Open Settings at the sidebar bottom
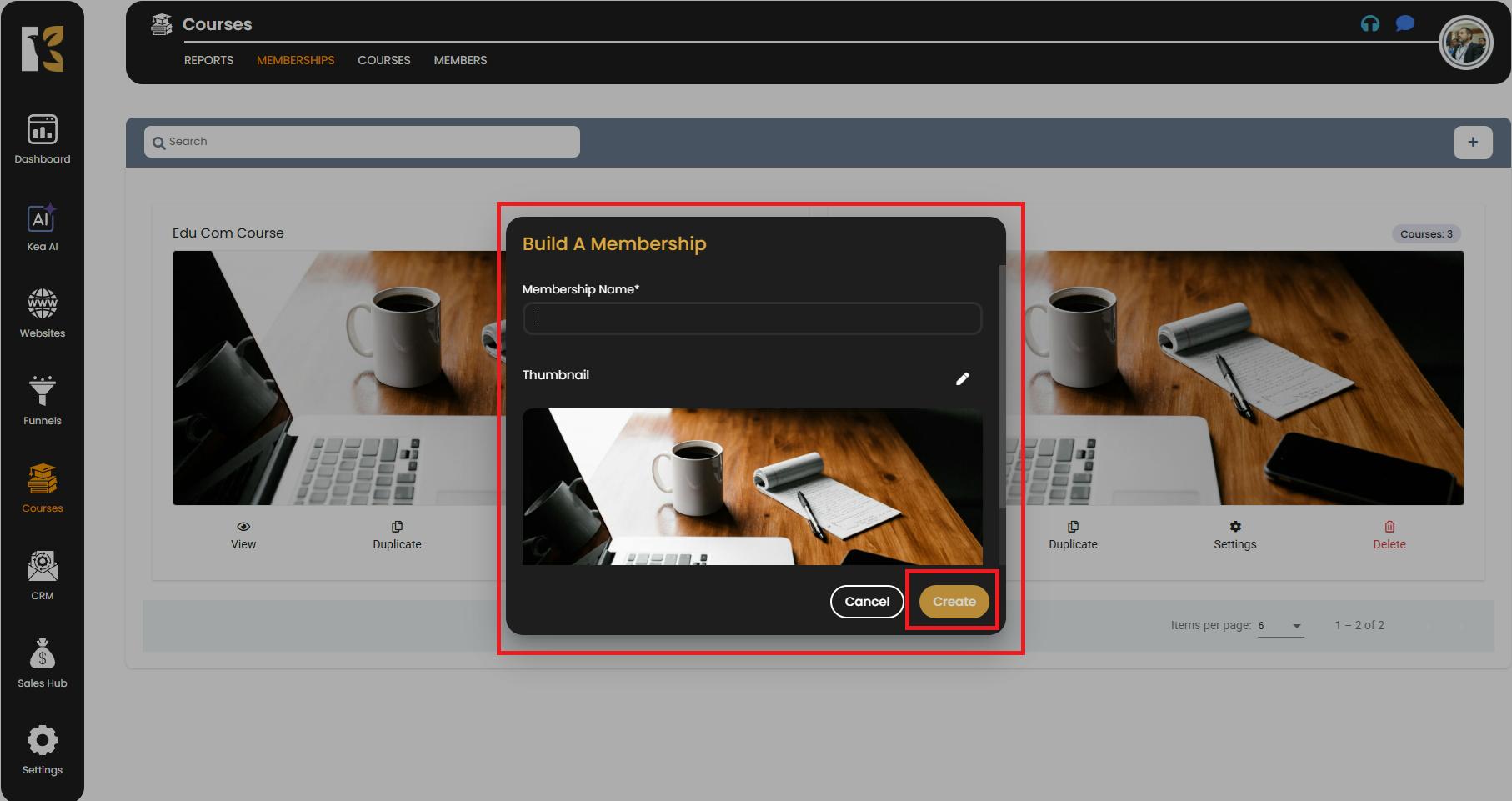 tap(42, 750)
